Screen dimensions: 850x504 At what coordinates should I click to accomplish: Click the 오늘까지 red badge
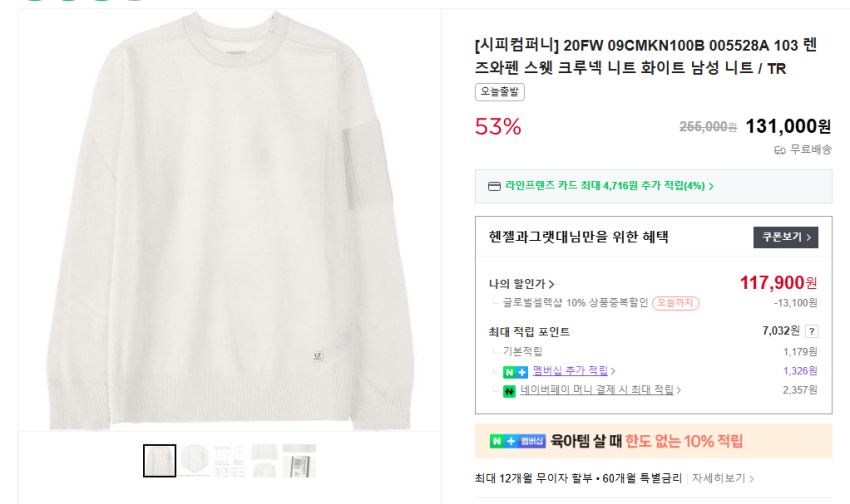click(x=676, y=303)
